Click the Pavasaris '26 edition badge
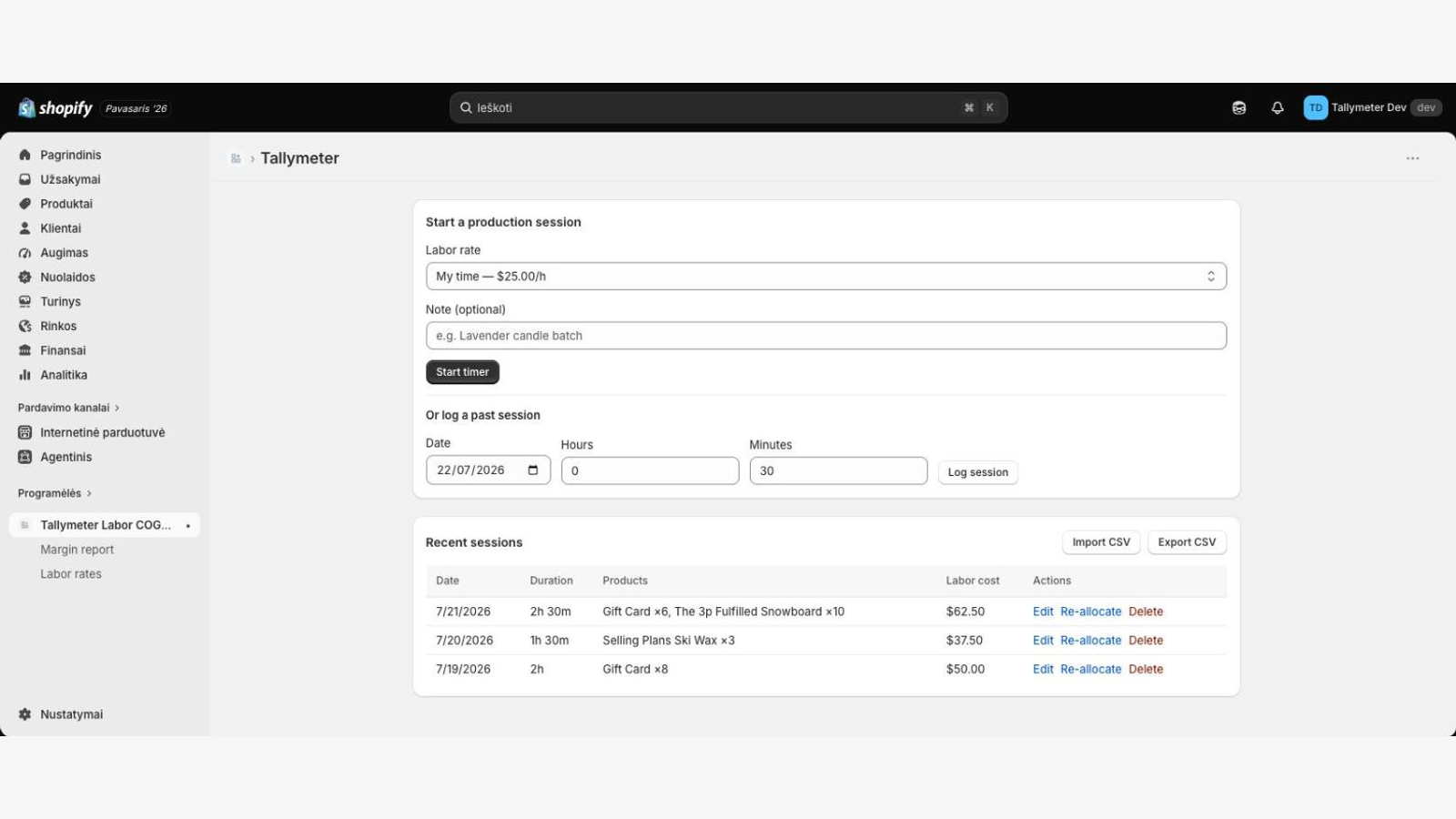1456x819 pixels. pyautogui.click(x=136, y=108)
